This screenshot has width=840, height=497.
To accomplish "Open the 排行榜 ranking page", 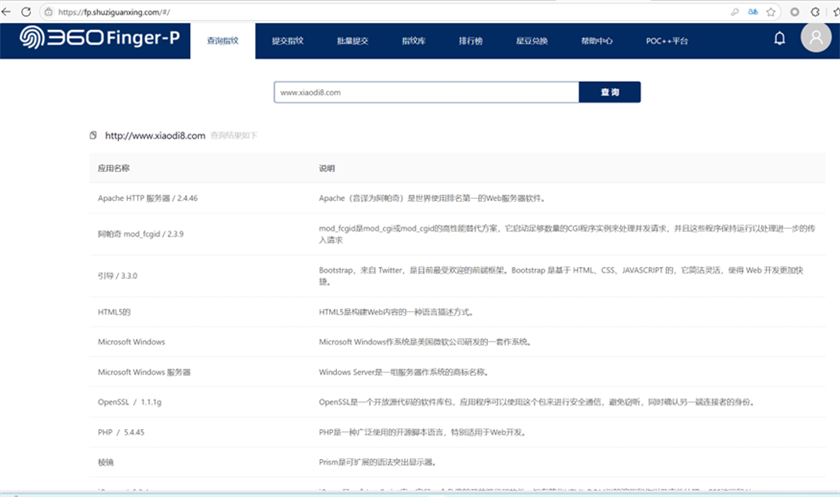I will click(x=470, y=41).
